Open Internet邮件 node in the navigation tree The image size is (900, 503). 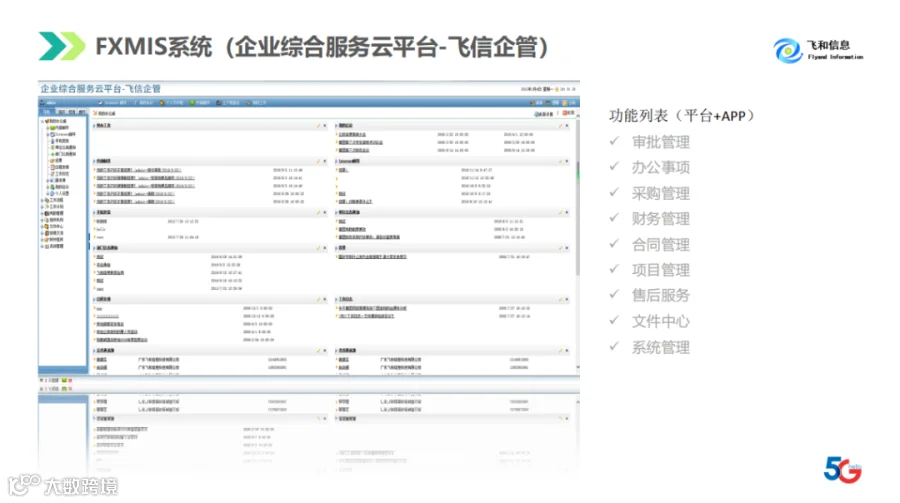pos(63,134)
